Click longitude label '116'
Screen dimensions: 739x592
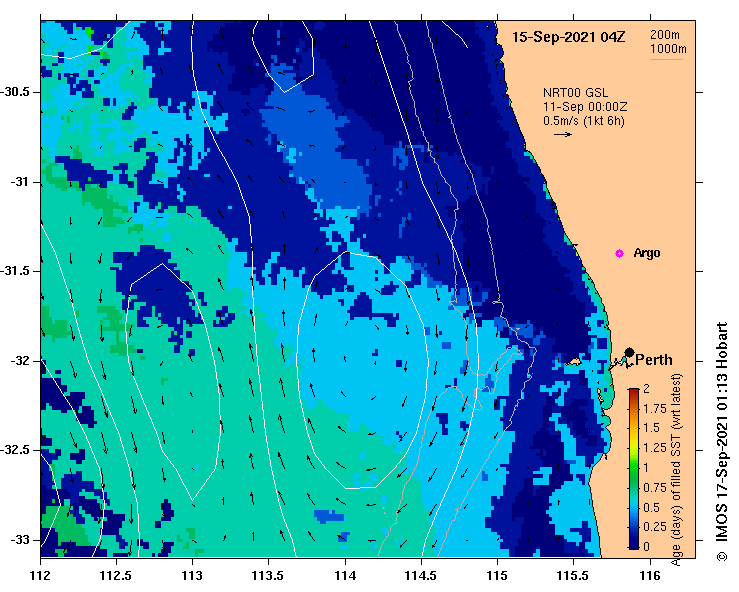[650, 576]
